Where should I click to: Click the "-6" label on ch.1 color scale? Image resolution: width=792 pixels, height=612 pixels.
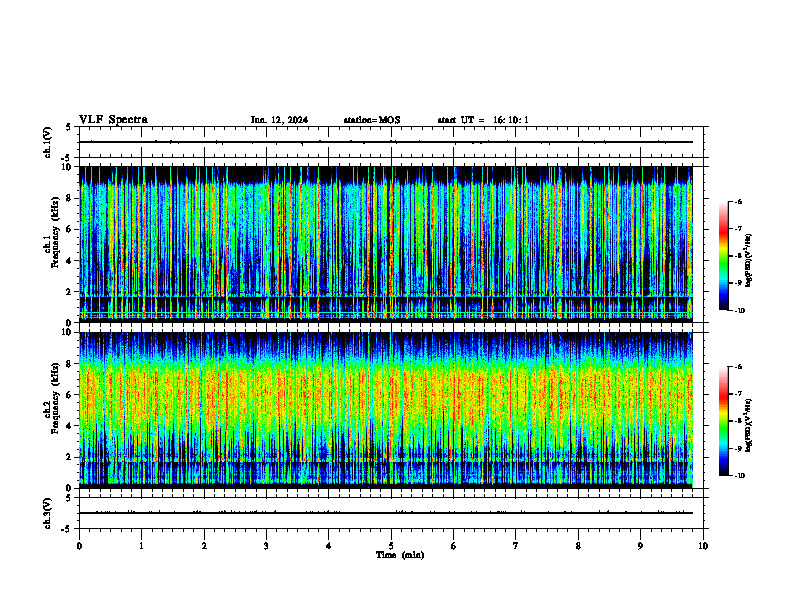(738, 202)
